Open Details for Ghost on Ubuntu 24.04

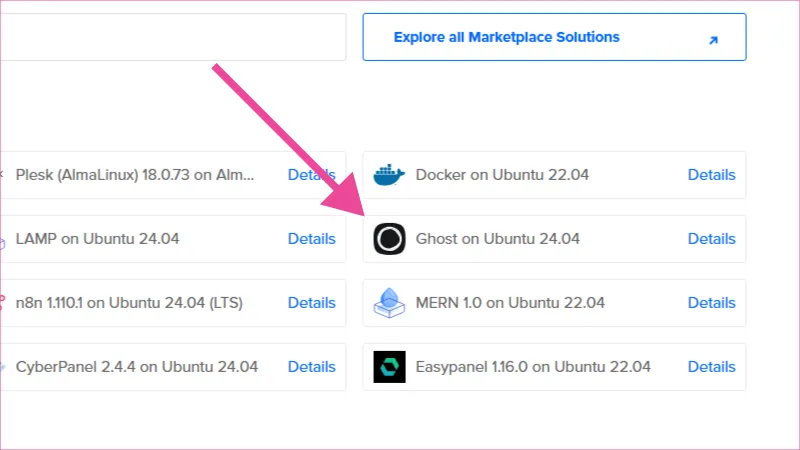[x=711, y=239]
